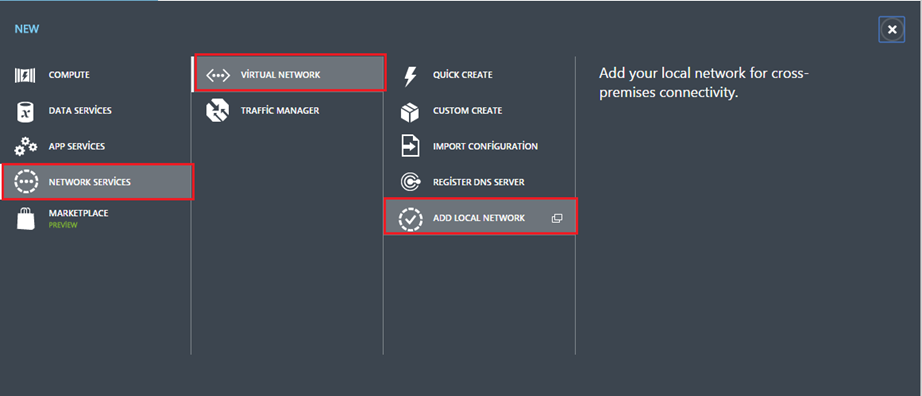Click the App Services gears icon

click(25, 147)
